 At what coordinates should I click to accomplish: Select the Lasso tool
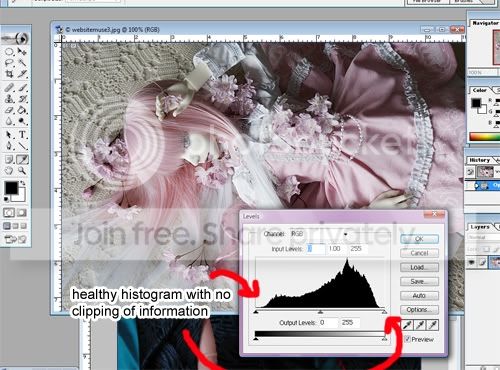coord(9,63)
